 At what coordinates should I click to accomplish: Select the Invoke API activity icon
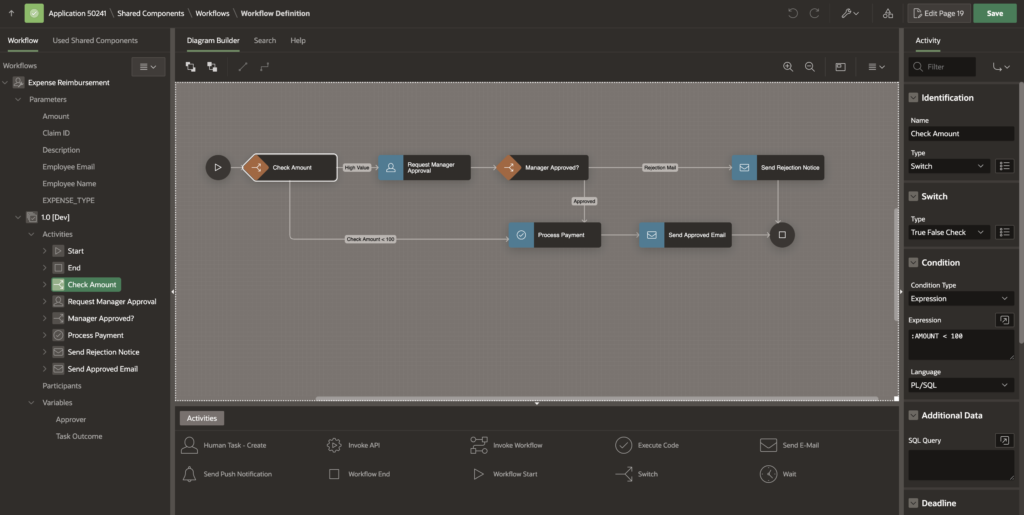[334, 445]
